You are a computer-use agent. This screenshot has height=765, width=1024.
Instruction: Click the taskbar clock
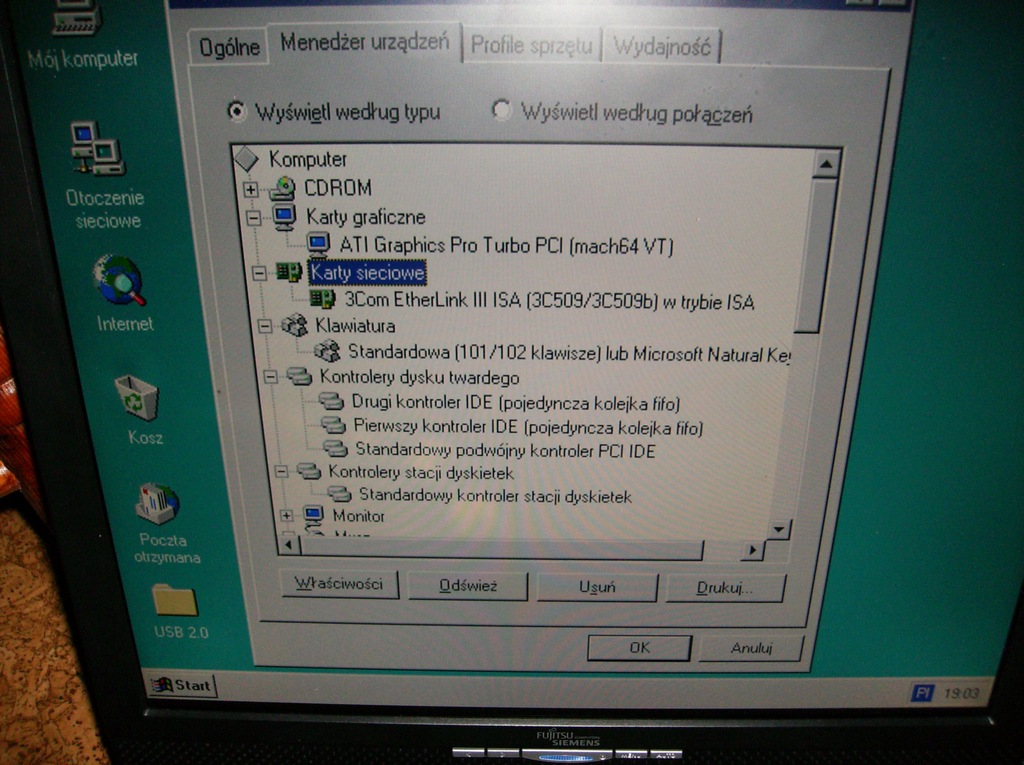(961, 693)
